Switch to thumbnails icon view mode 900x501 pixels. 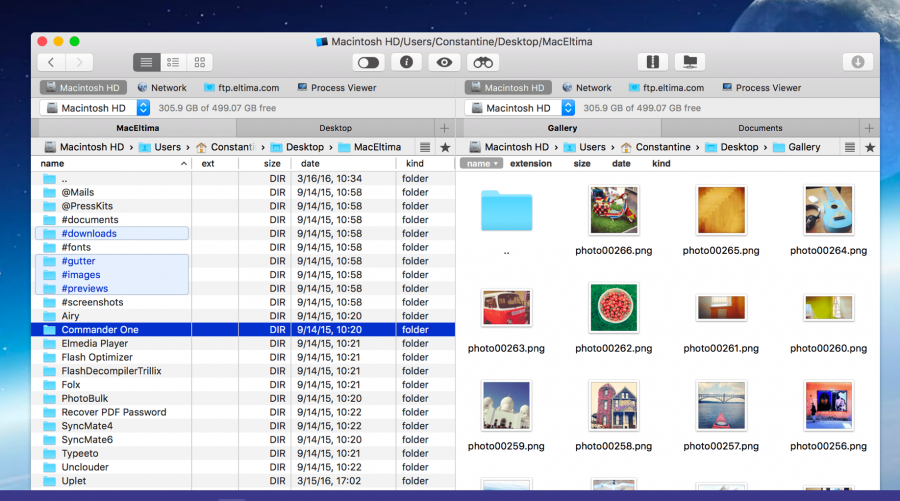pyautogui.click(x=199, y=62)
